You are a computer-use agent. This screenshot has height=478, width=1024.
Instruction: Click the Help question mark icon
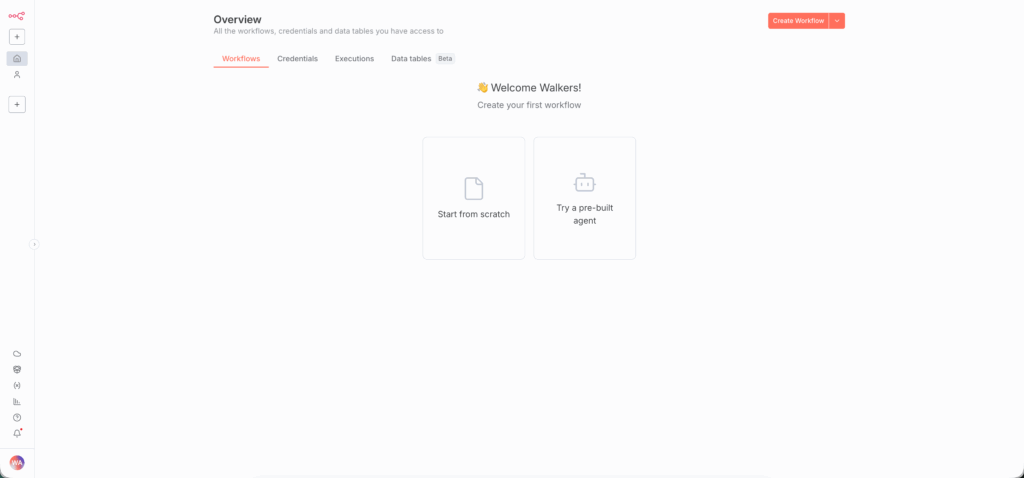17,417
